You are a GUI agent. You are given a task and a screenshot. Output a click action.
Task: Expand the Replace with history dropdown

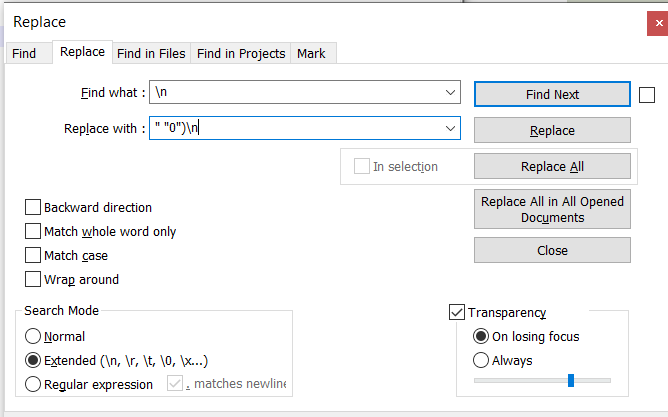coord(450,128)
